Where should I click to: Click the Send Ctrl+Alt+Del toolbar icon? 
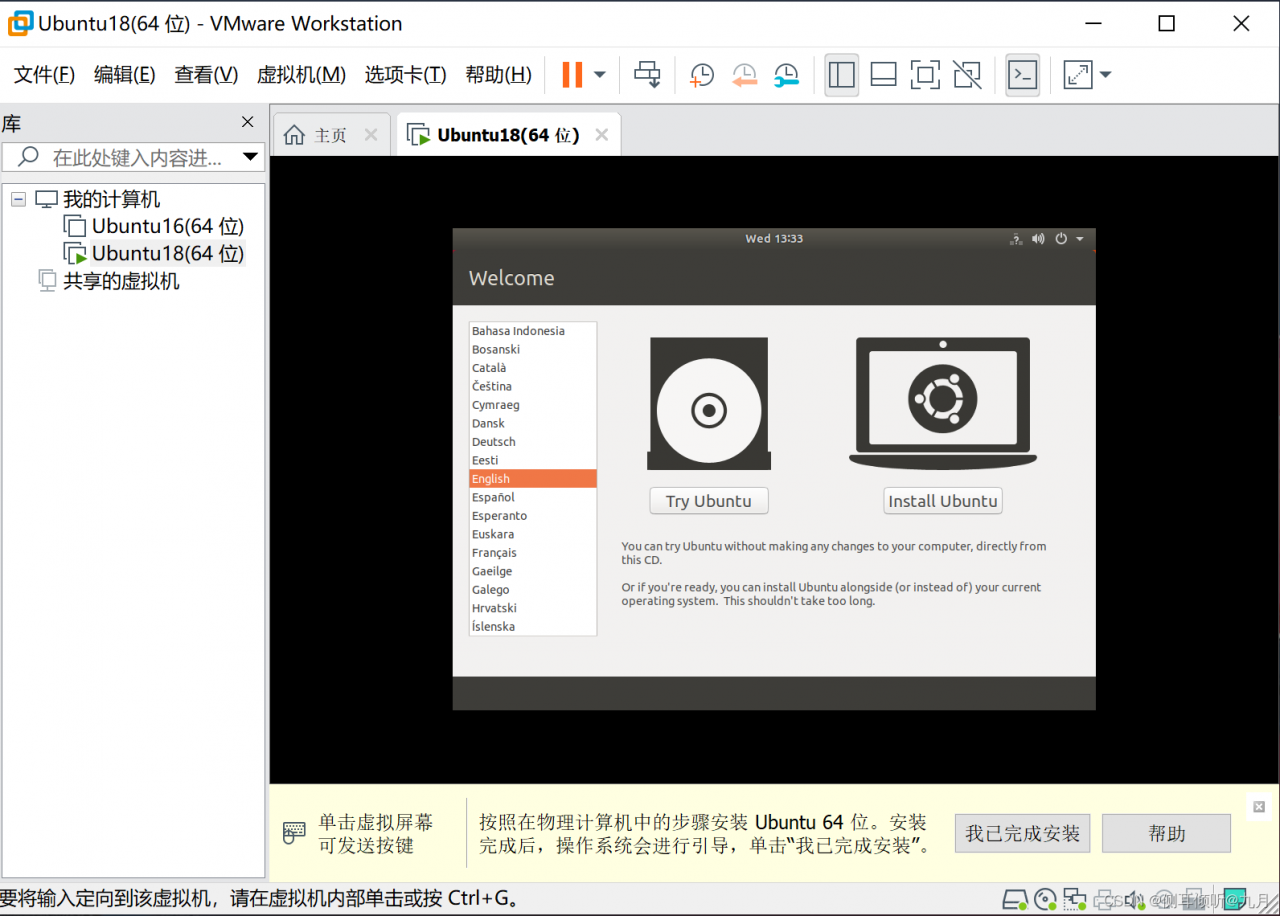click(x=648, y=75)
